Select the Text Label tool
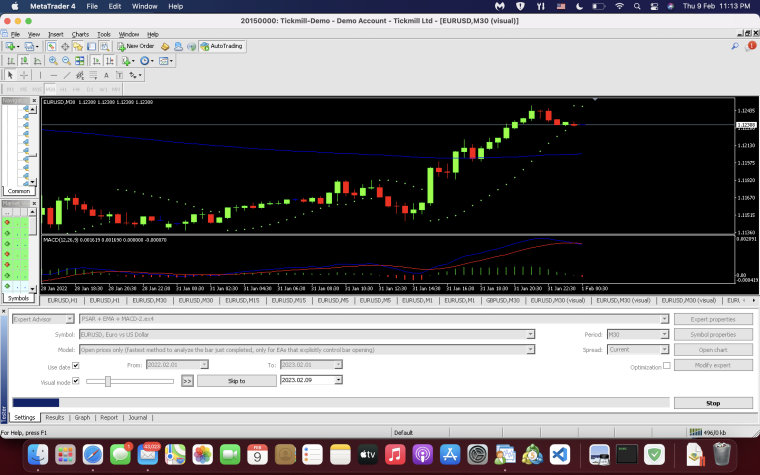The image size is (760, 475). [x=119, y=75]
